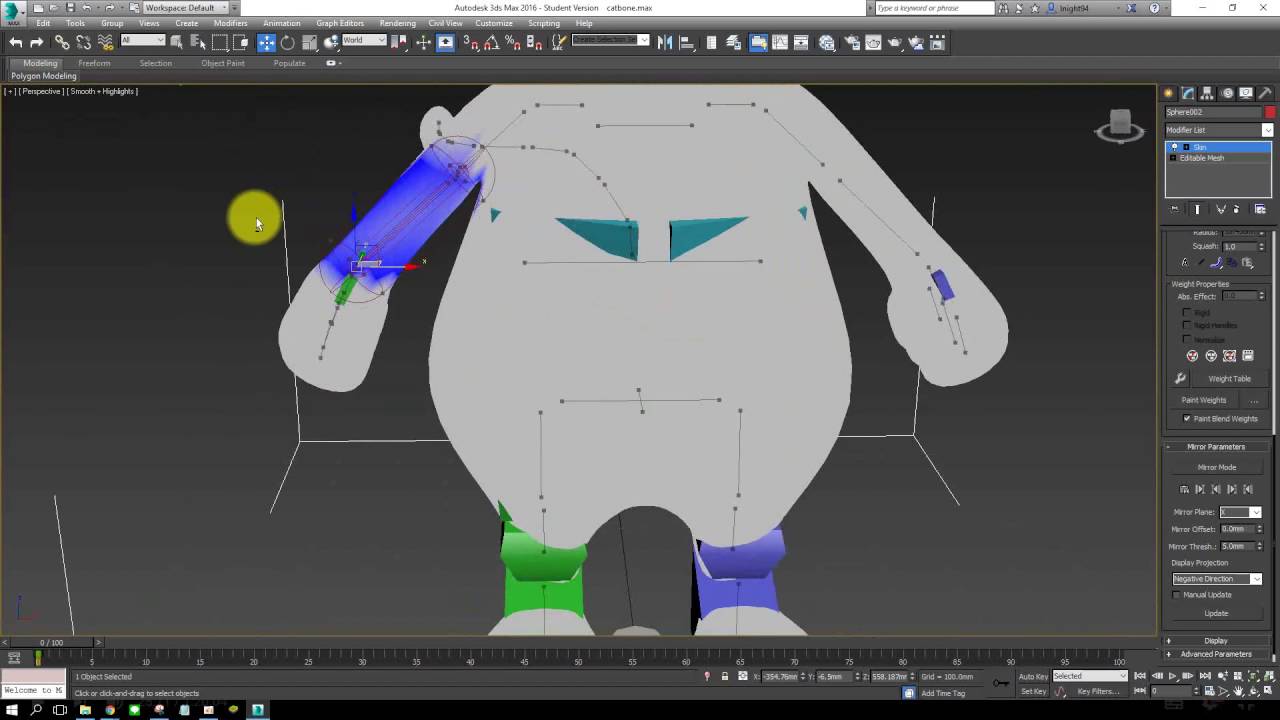Click Configure Modifier Sets icon
The image size is (1280, 720).
(x=1260, y=209)
